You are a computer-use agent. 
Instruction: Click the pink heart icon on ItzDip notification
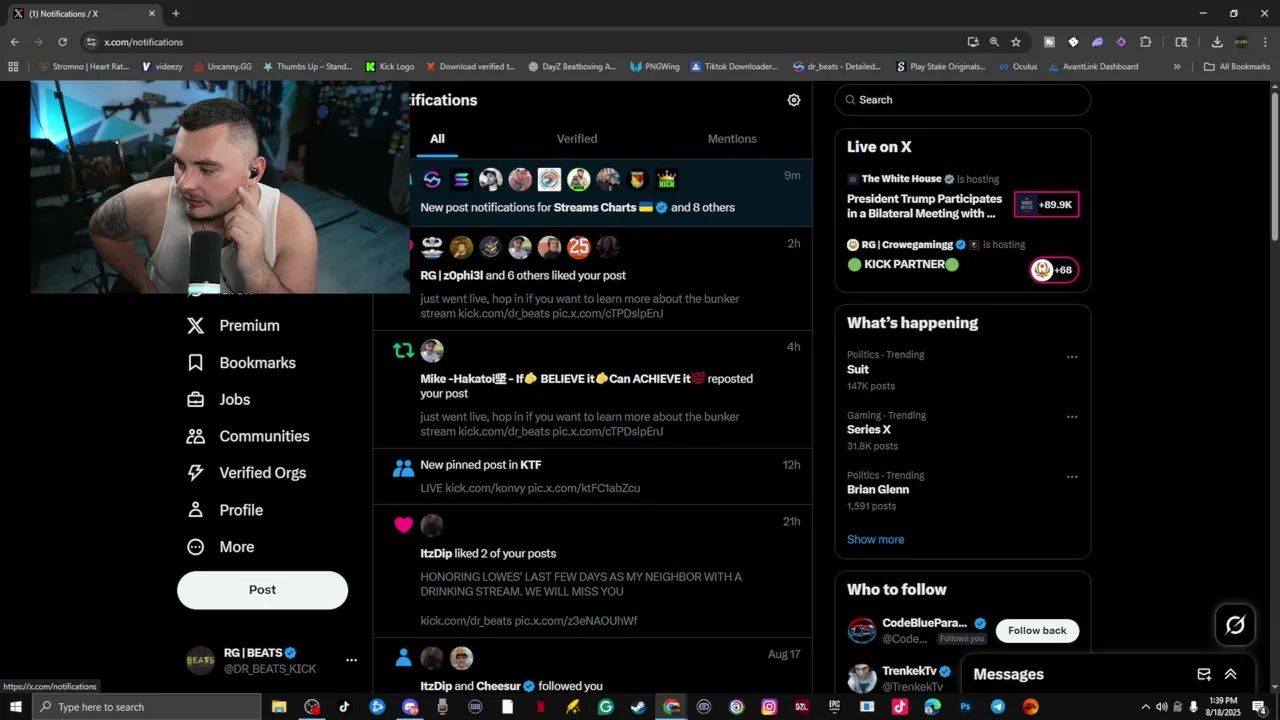point(403,525)
